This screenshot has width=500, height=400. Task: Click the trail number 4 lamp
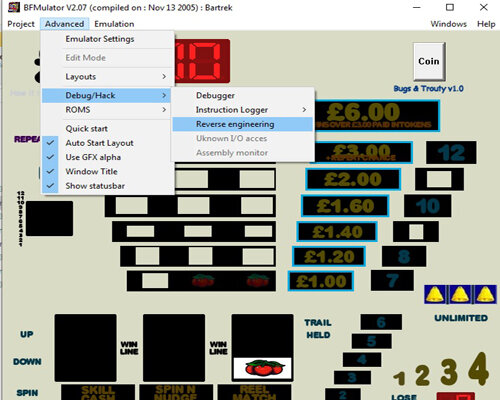[x=362, y=360]
